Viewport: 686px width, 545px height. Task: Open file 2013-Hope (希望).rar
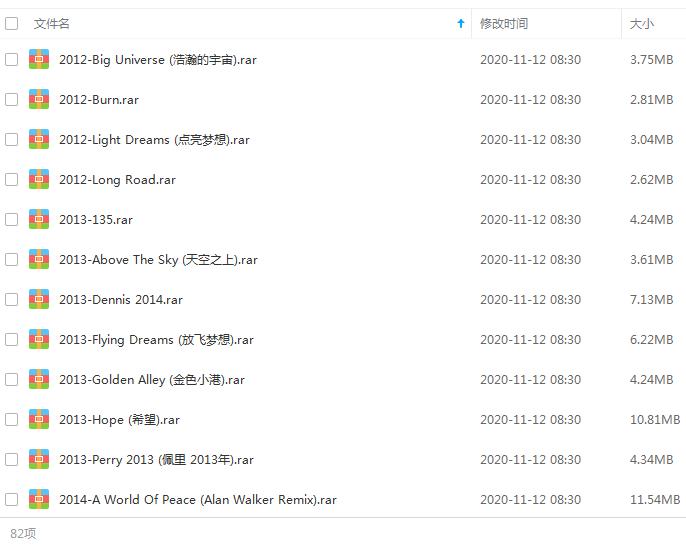coord(119,420)
